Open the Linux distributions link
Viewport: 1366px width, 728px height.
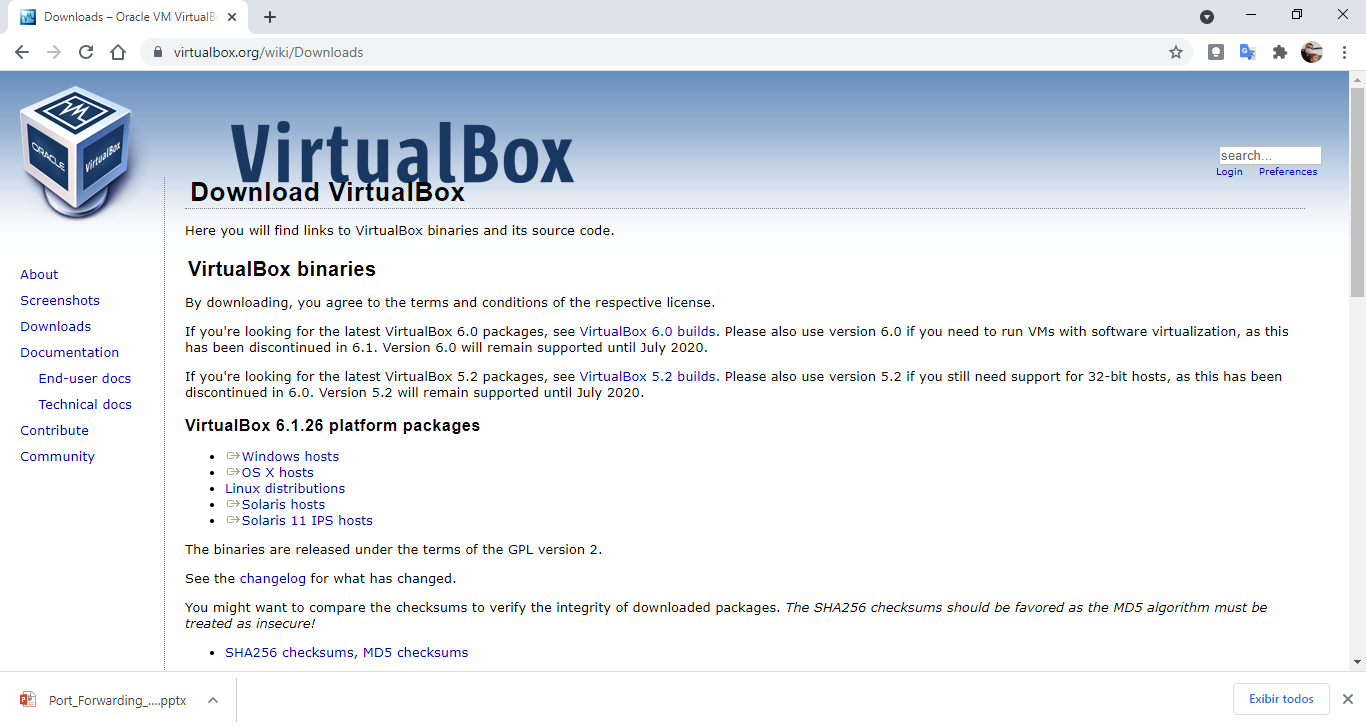[285, 488]
